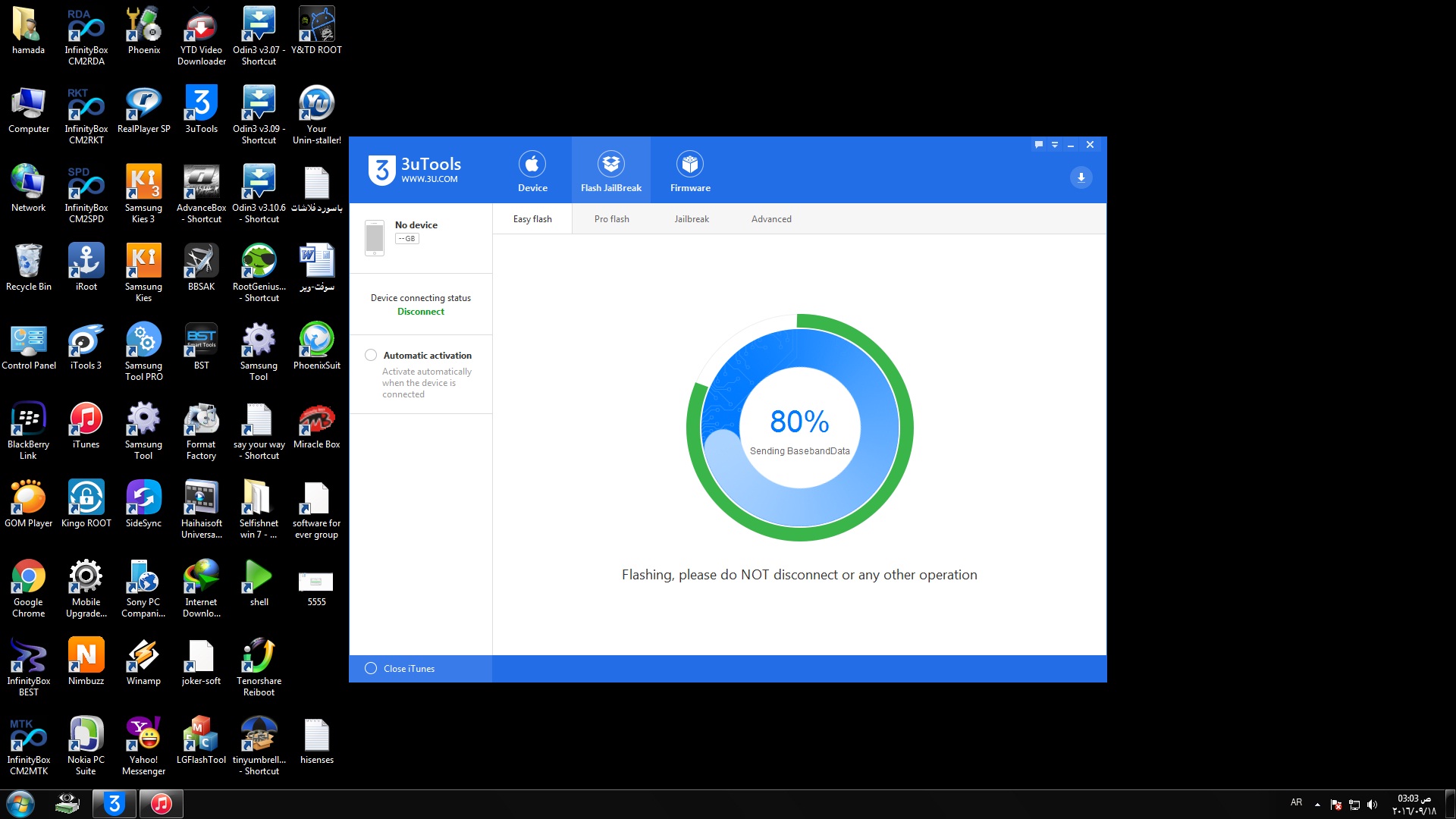
Task: Open the feedback chat icon in title bar
Action: point(1039,145)
